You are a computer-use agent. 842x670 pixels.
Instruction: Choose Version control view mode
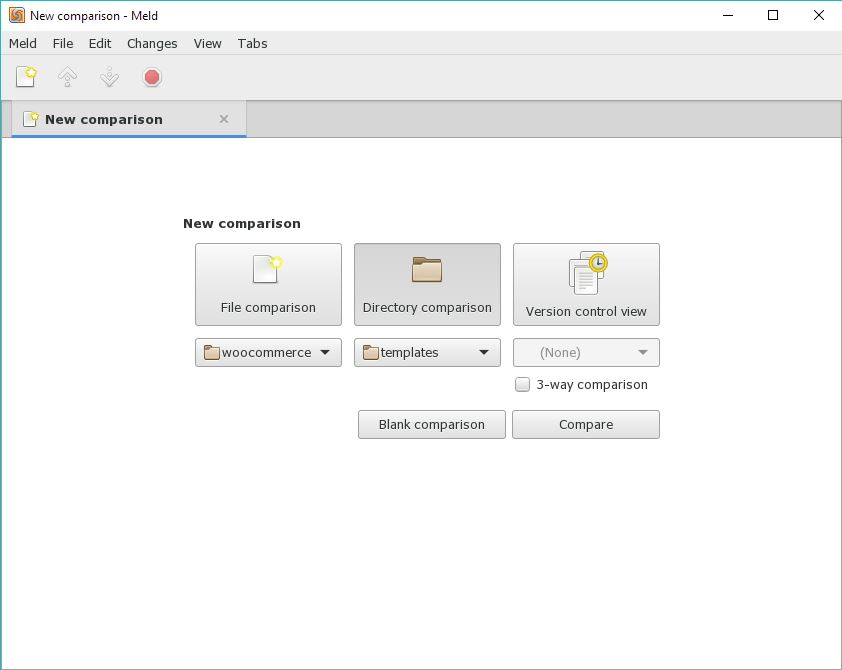[x=586, y=285]
